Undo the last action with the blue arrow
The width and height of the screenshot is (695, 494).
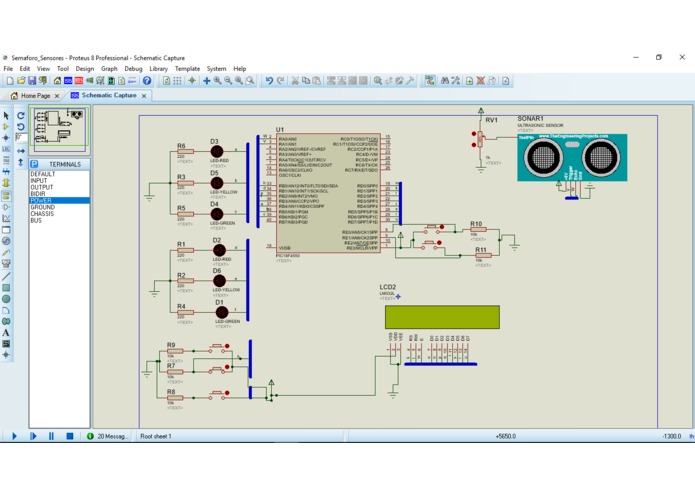coord(269,81)
